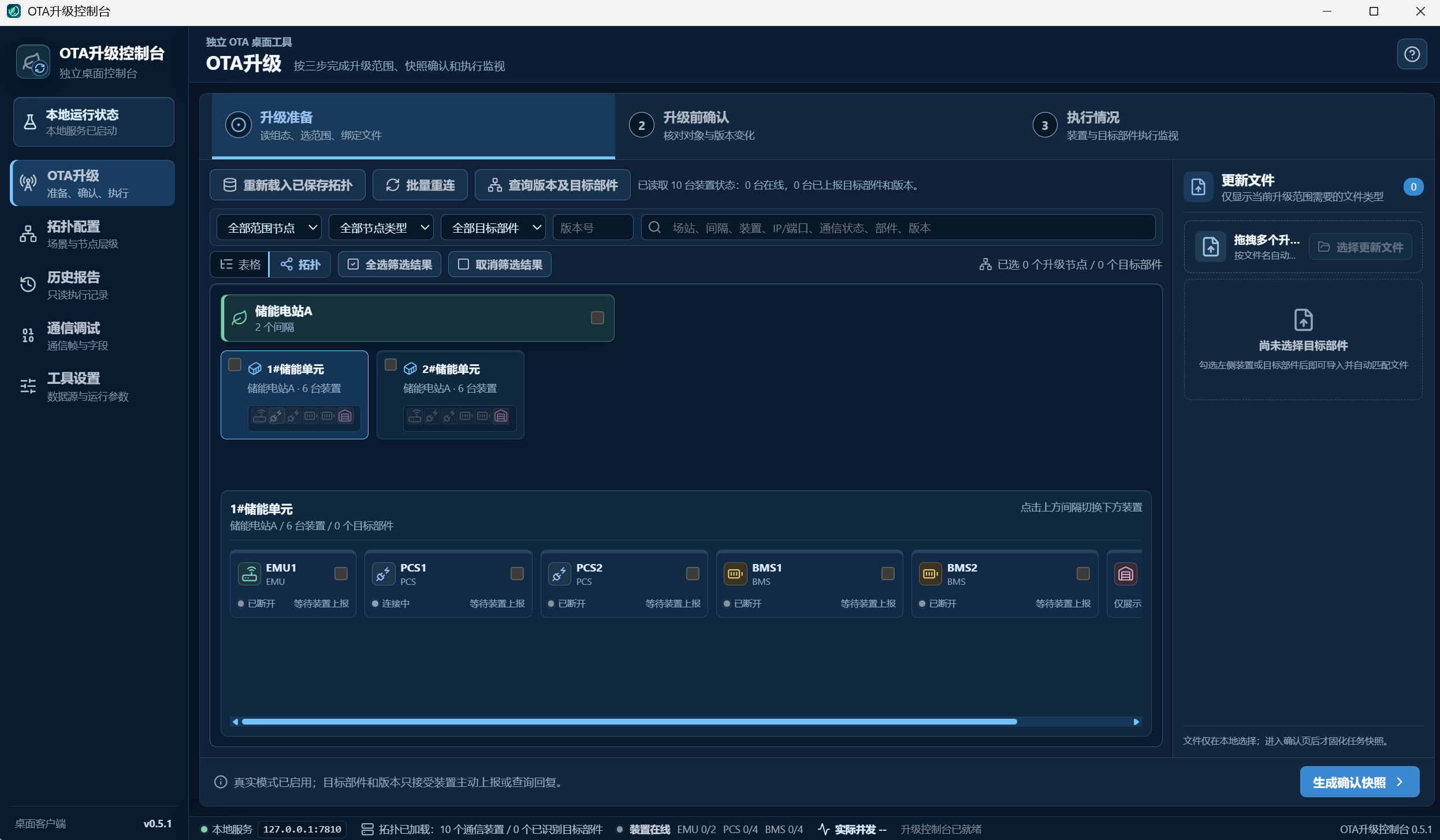
Task: Click 重新载入已保存拓扑 button
Action: point(288,185)
